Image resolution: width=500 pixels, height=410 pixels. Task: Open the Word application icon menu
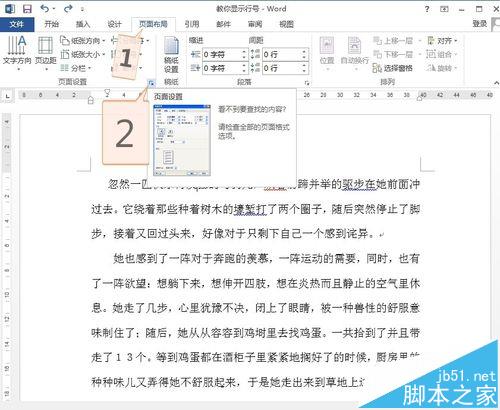click(10, 9)
